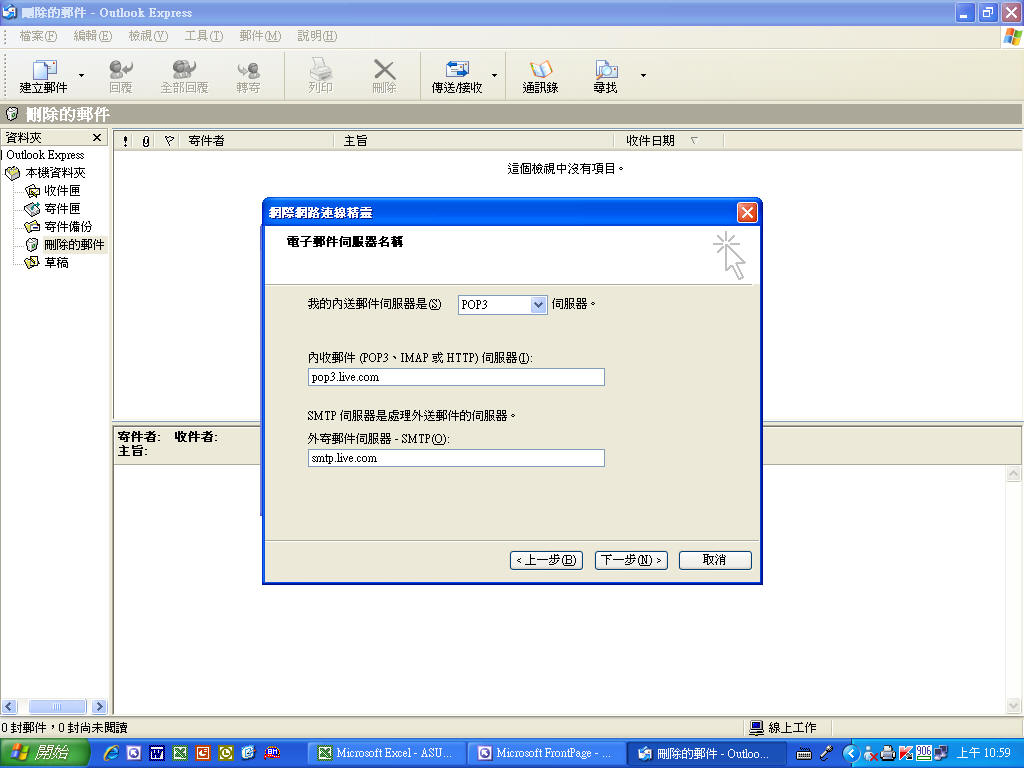Click the 線上工作 status bar indicator

pos(783,728)
